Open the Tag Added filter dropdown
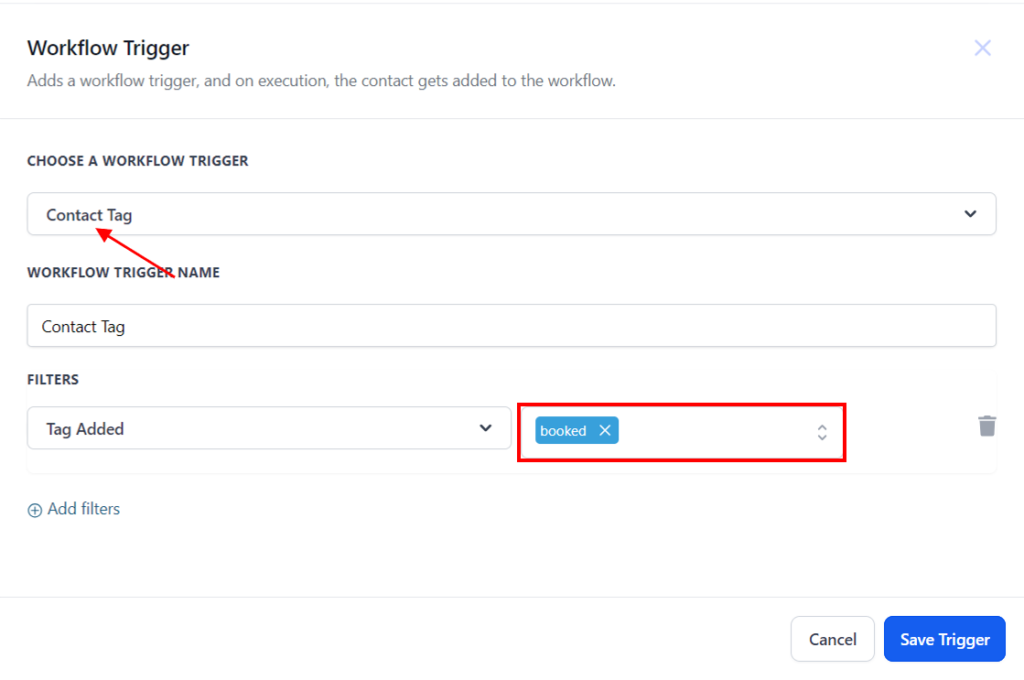Image resolution: width=1024 pixels, height=680 pixels. pyautogui.click(x=260, y=428)
